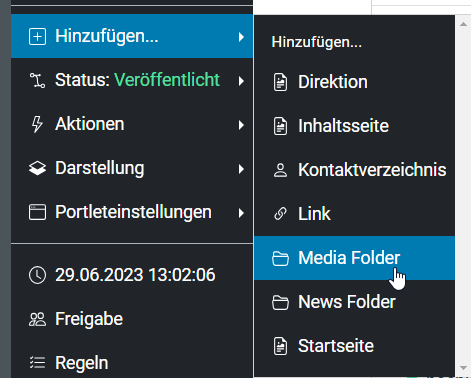Click the submenu scrollbar up arrow

[x=463, y=24]
